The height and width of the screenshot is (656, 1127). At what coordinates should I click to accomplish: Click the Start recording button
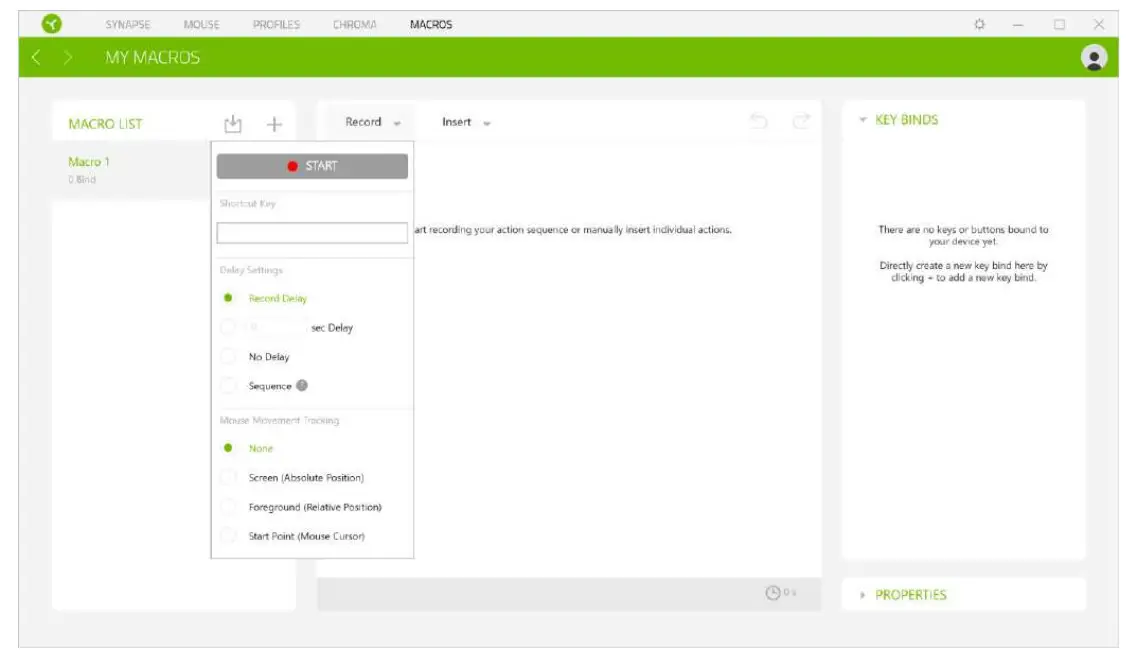(x=312, y=166)
